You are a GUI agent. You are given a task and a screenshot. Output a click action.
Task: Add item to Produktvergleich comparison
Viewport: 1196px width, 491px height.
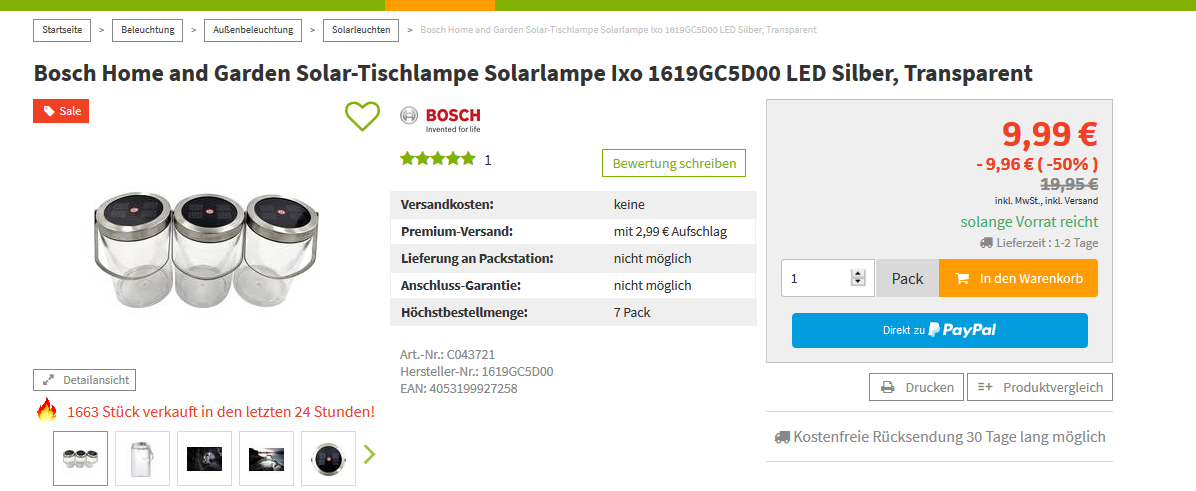tap(1040, 387)
